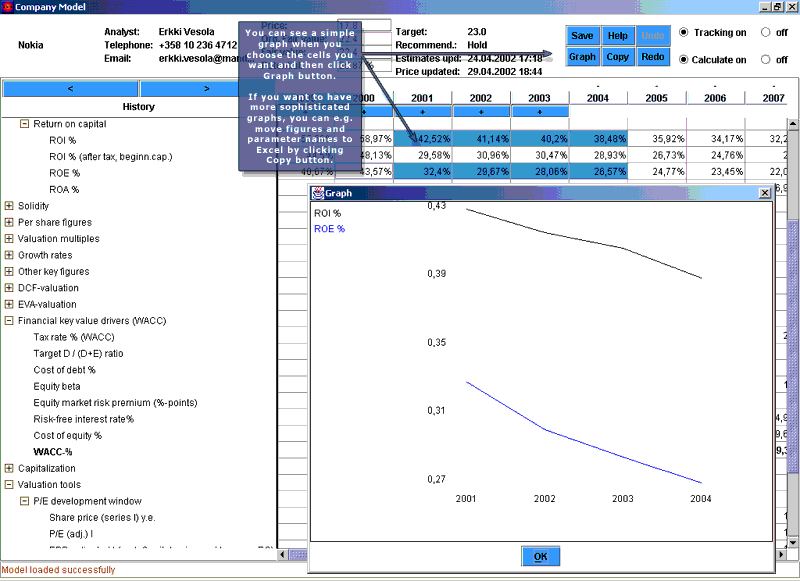Expand the DCF-valuation node
This screenshot has height=581, width=800.
click(9, 288)
